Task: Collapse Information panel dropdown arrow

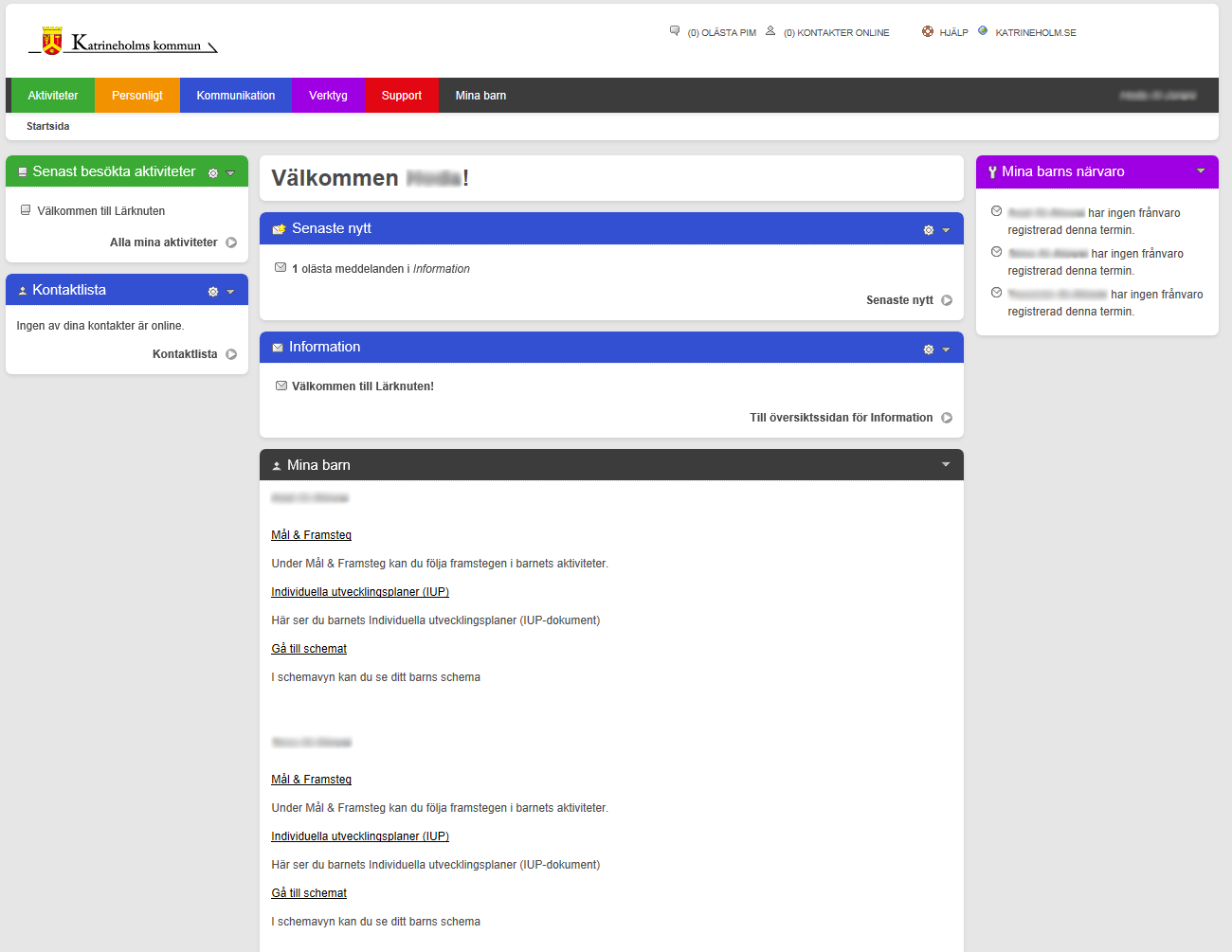Action: click(946, 350)
